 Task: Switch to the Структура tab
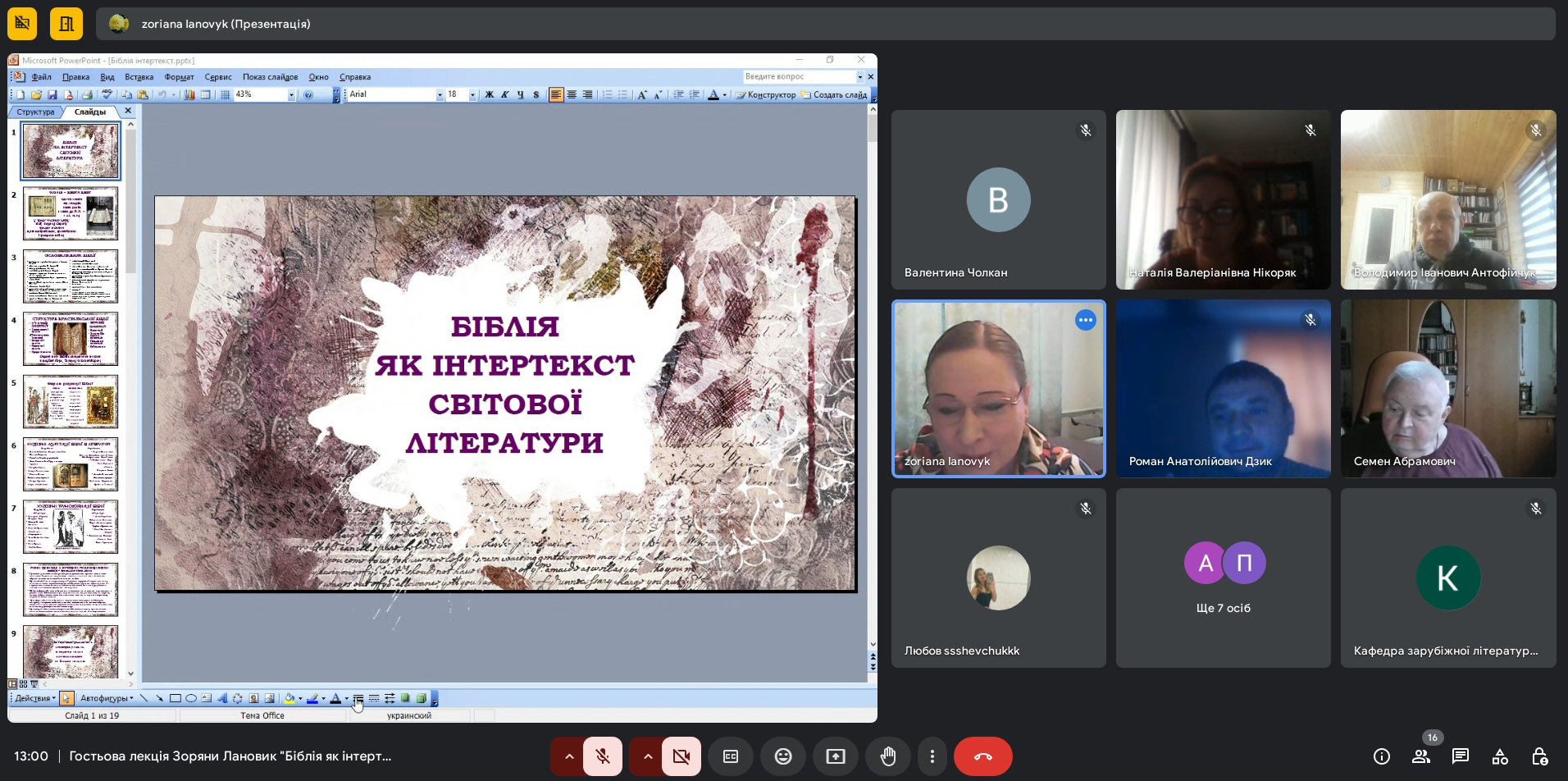coord(35,112)
